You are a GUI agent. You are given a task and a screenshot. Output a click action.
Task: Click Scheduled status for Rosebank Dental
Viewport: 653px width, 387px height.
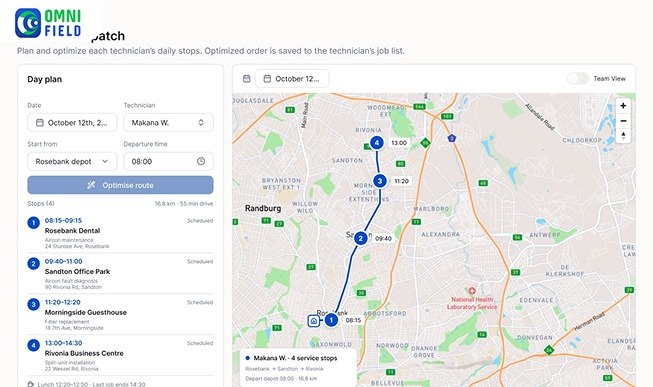click(200, 221)
